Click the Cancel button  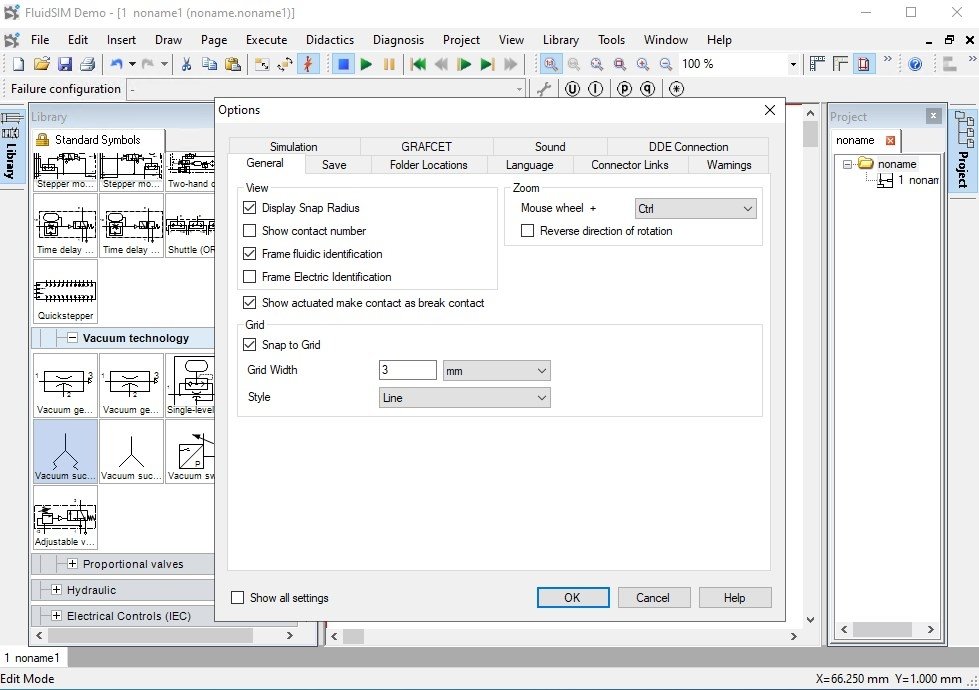point(654,598)
